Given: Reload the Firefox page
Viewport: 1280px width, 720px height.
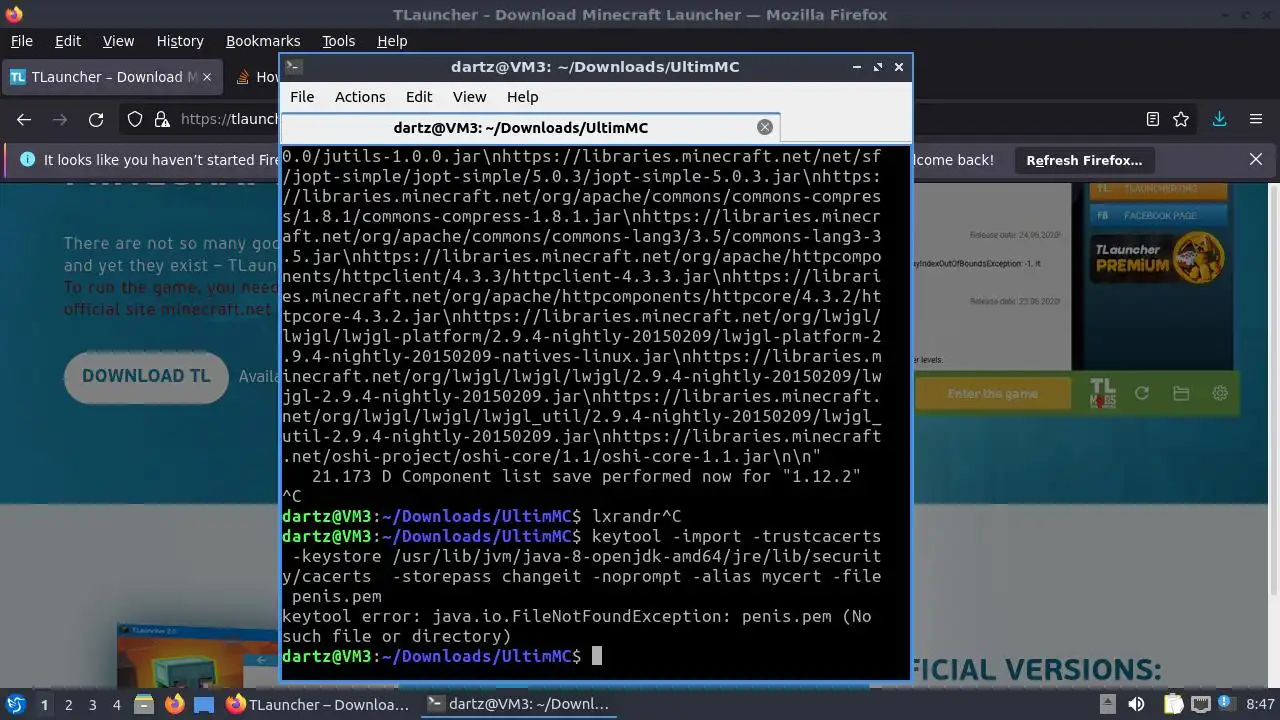Looking at the screenshot, I should (x=96, y=120).
